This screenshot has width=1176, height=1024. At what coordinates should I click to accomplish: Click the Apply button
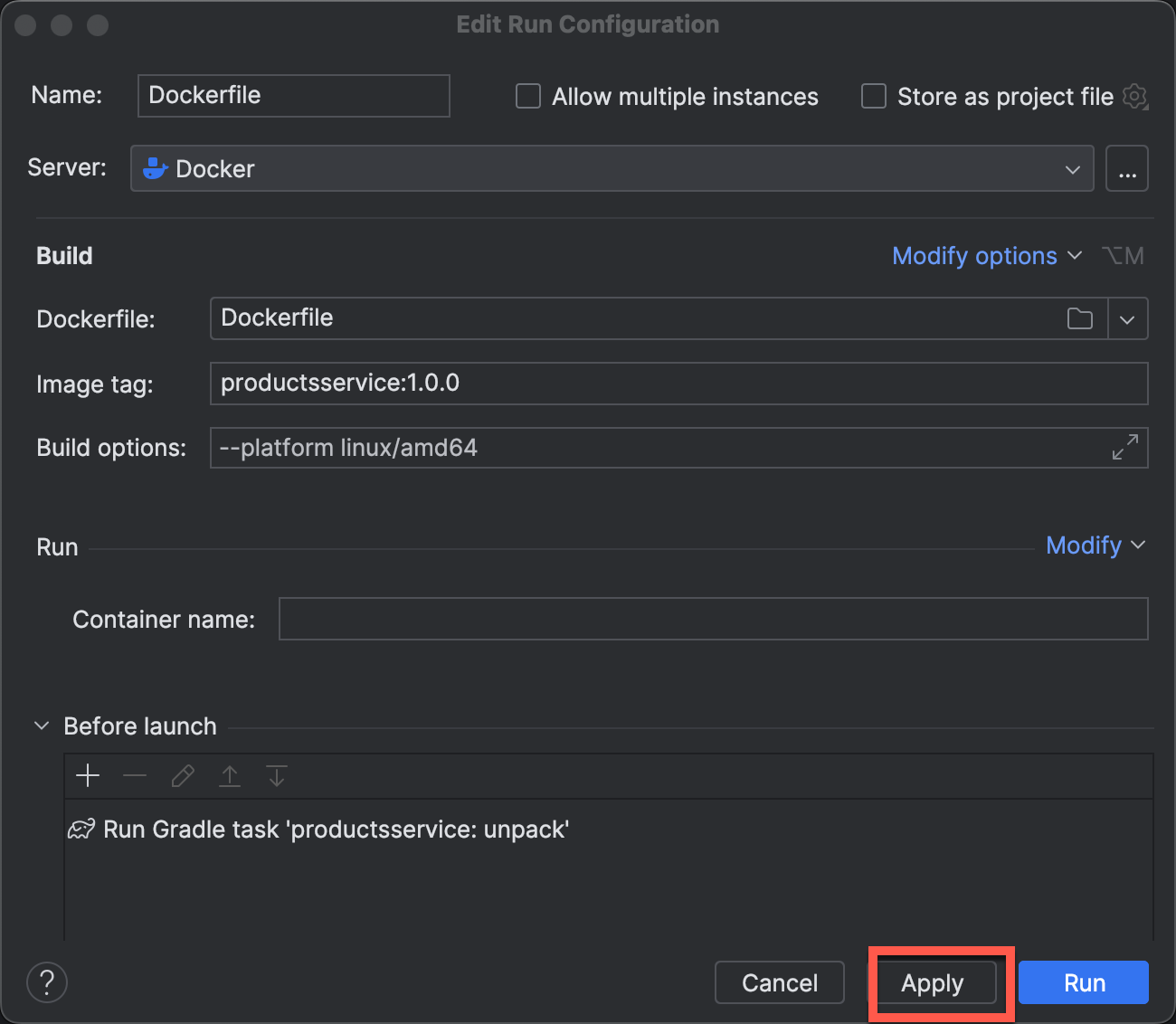(933, 982)
